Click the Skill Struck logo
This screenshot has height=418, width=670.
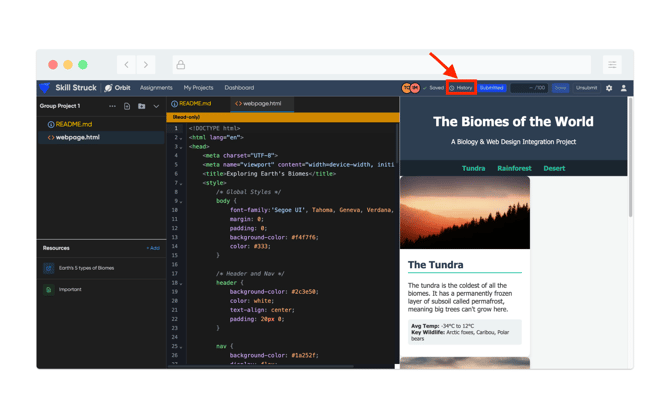[x=68, y=88]
